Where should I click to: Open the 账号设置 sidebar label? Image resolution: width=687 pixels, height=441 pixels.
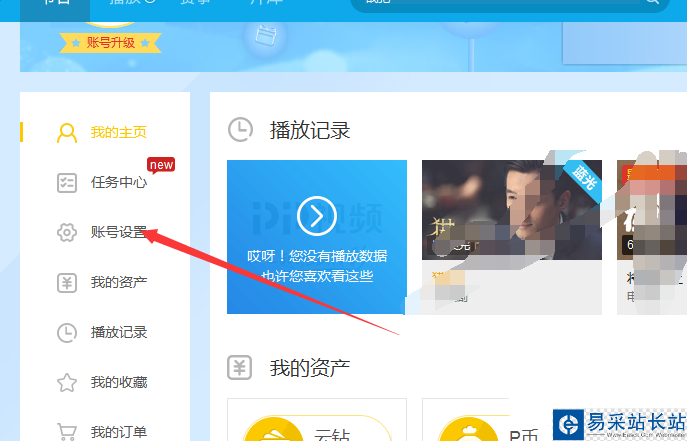(119, 232)
